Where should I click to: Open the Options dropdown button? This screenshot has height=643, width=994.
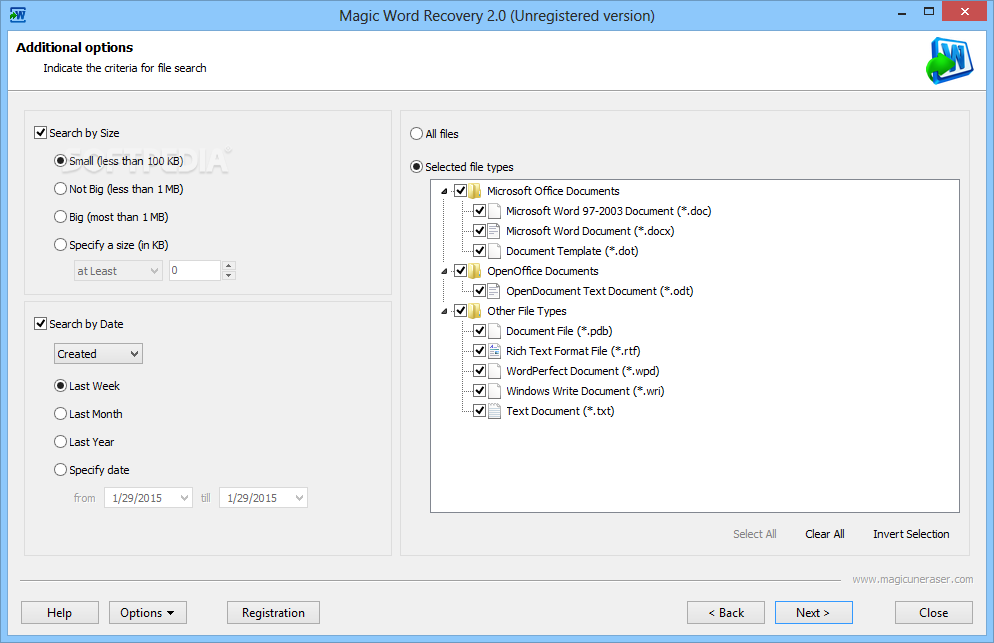pyautogui.click(x=148, y=613)
